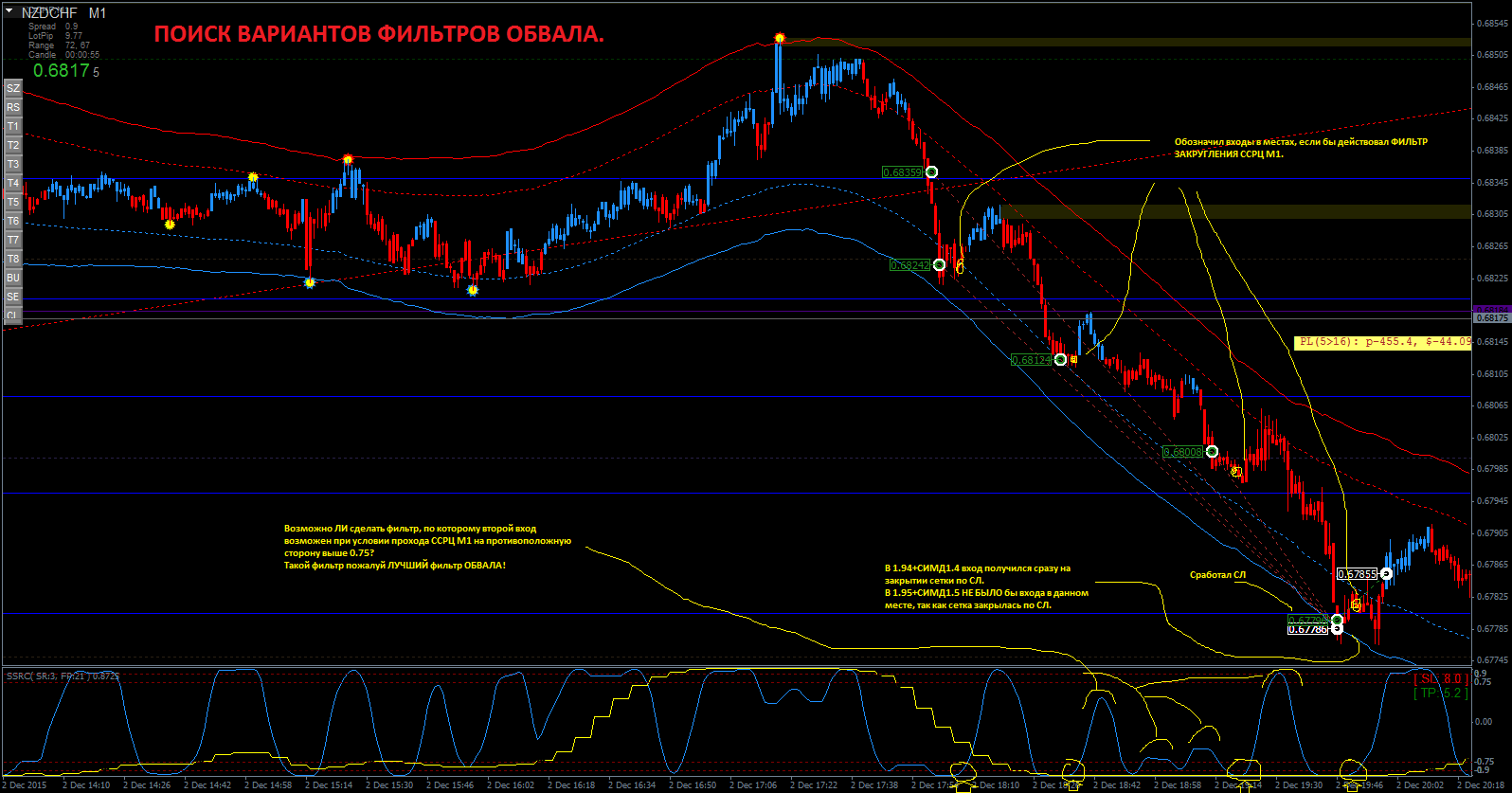Click the 'Сработал СЛ' annotation
1512x793 pixels.
click(x=1217, y=575)
